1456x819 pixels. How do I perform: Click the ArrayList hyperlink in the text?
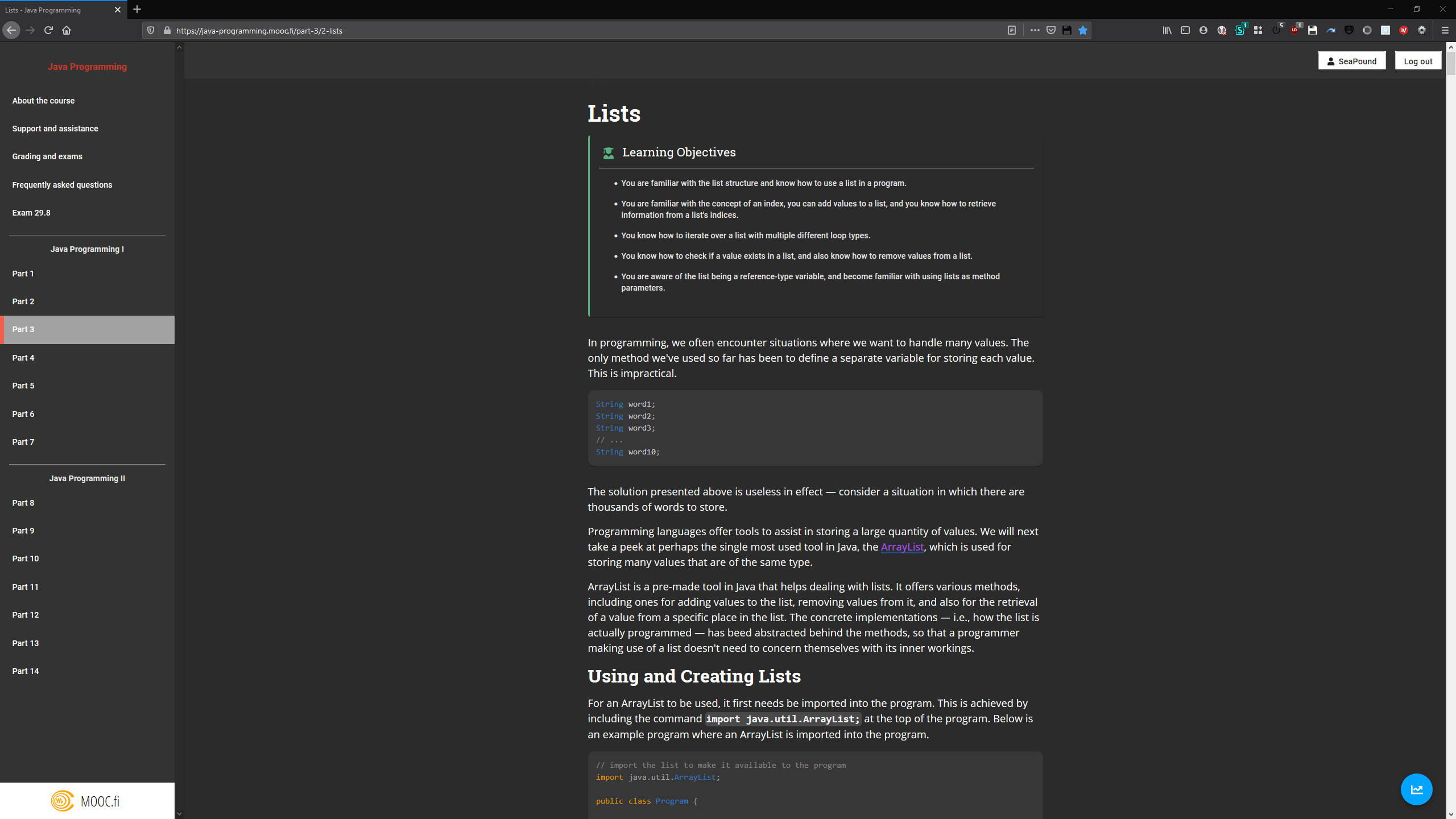pos(902,547)
